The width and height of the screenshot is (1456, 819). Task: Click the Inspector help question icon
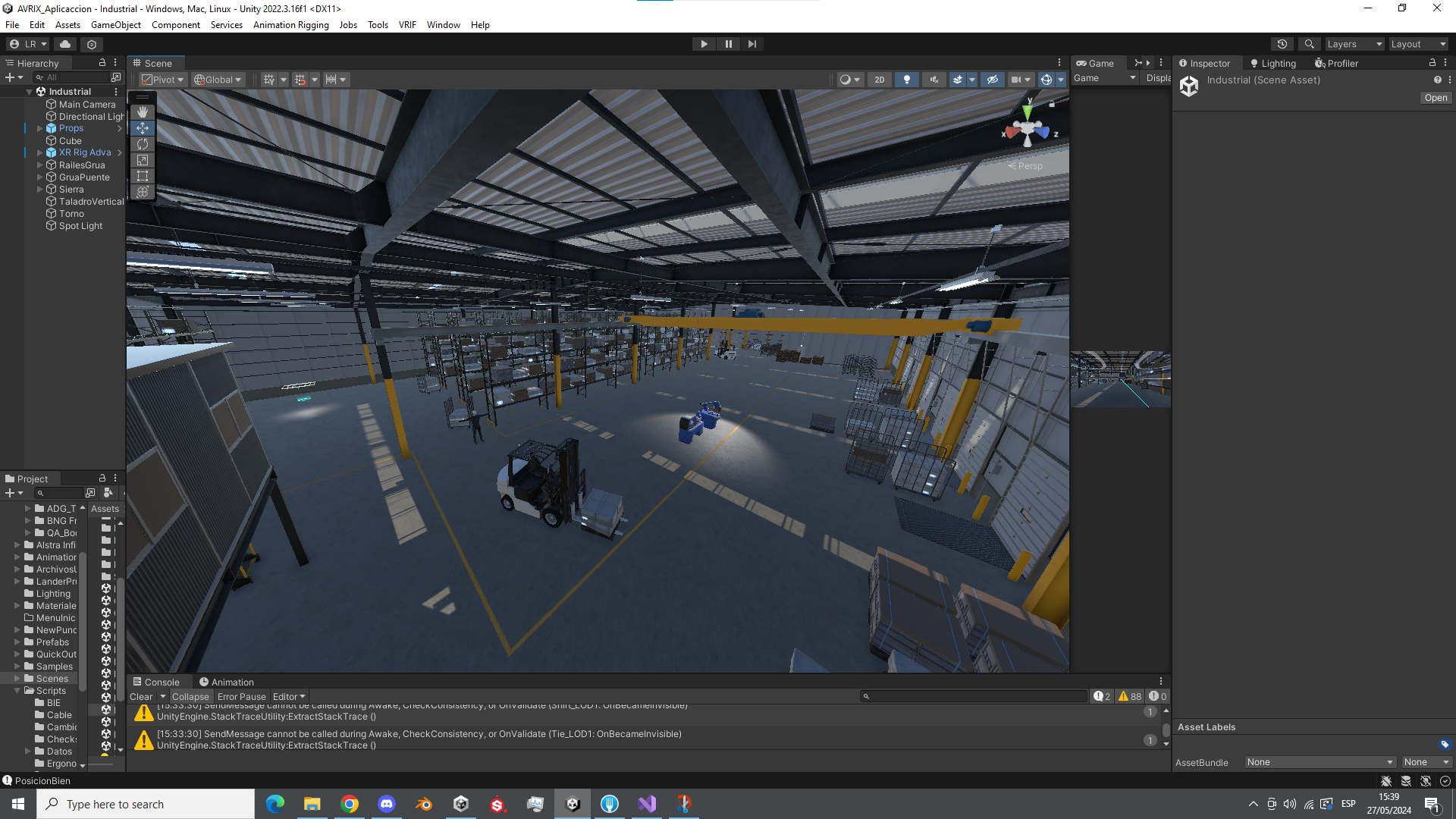point(1437,80)
